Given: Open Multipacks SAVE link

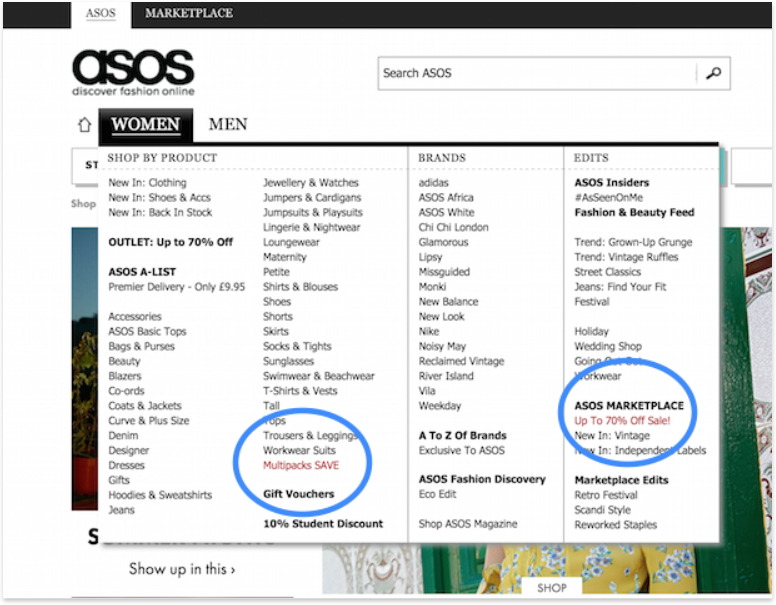Looking at the screenshot, I should pyautogui.click(x=301, y=465).
